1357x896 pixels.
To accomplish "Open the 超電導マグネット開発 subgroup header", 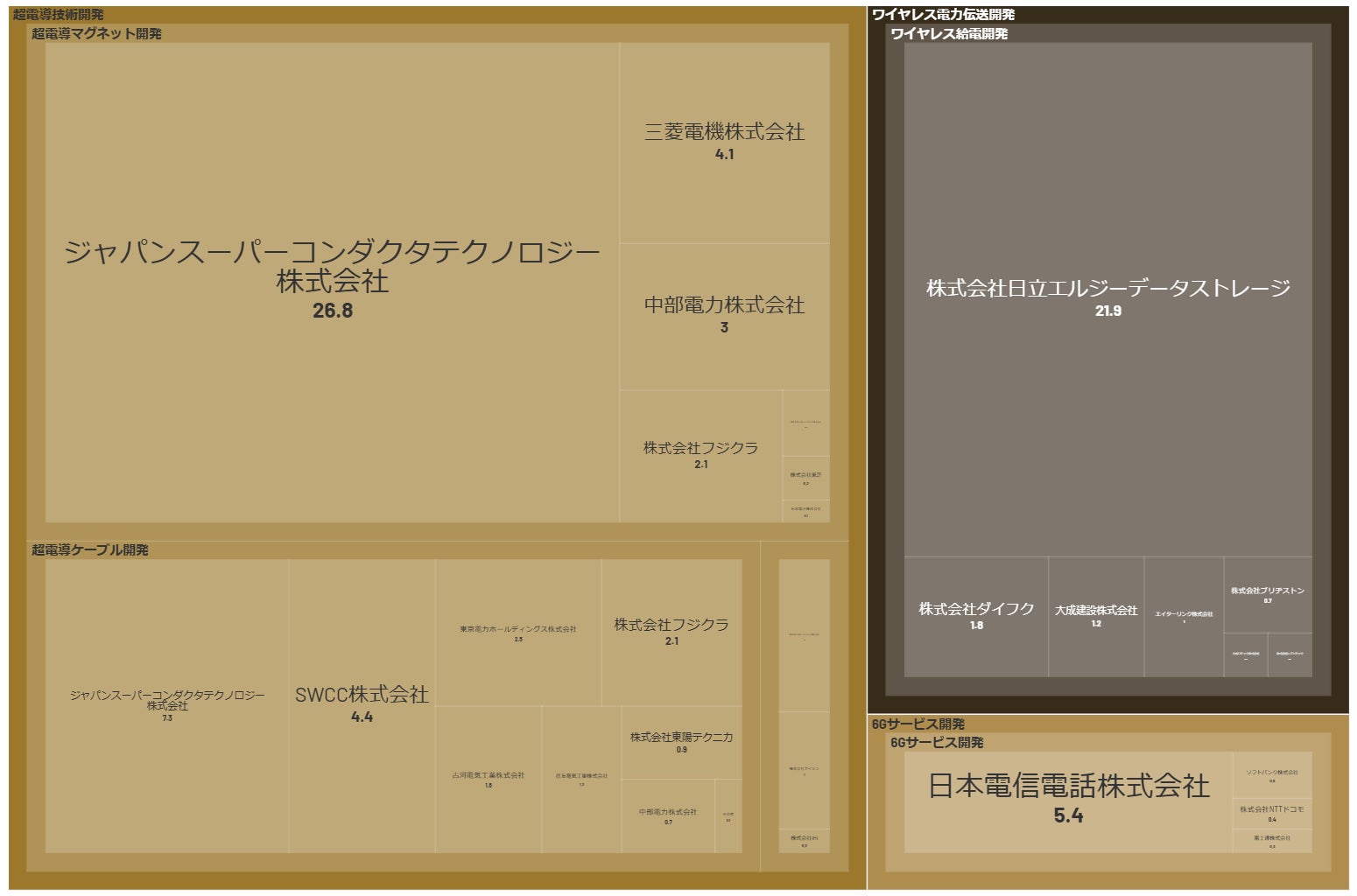I will (96, 33).
